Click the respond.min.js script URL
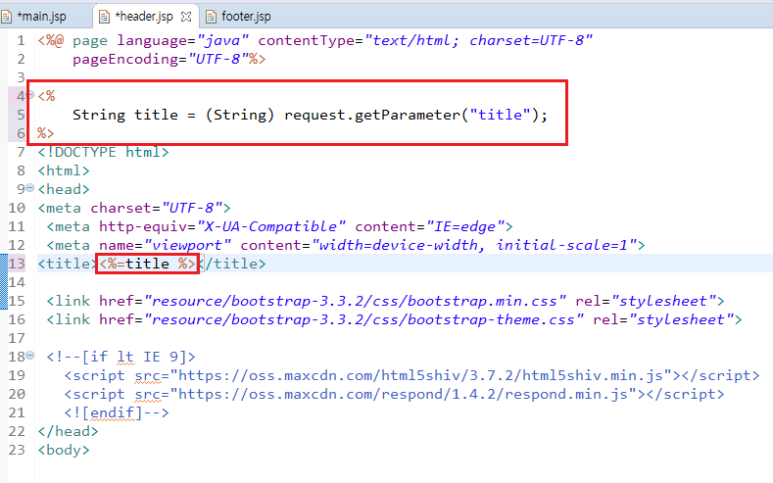Image resolution: width=773 pixels, height=483 pixels. (403, 394)
